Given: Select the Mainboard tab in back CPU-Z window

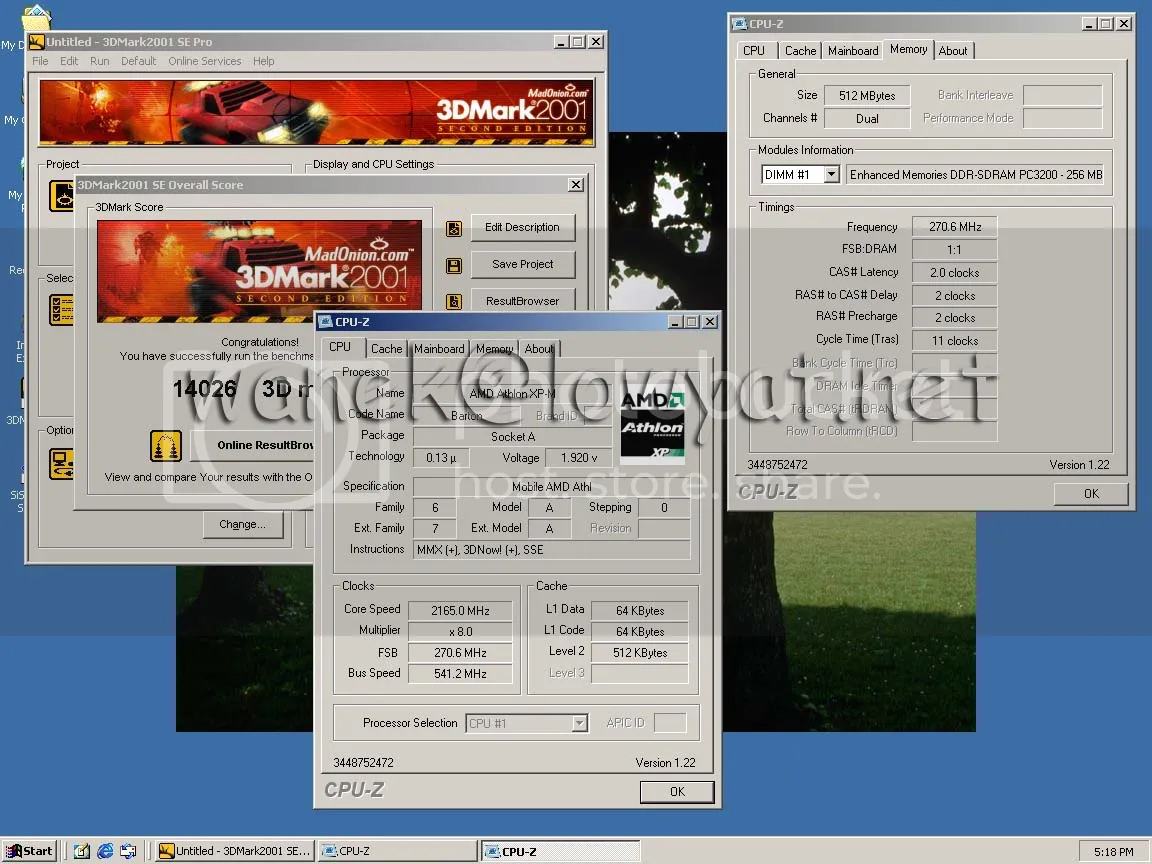Looking at the screenshot, I should (x=853, y=51).
